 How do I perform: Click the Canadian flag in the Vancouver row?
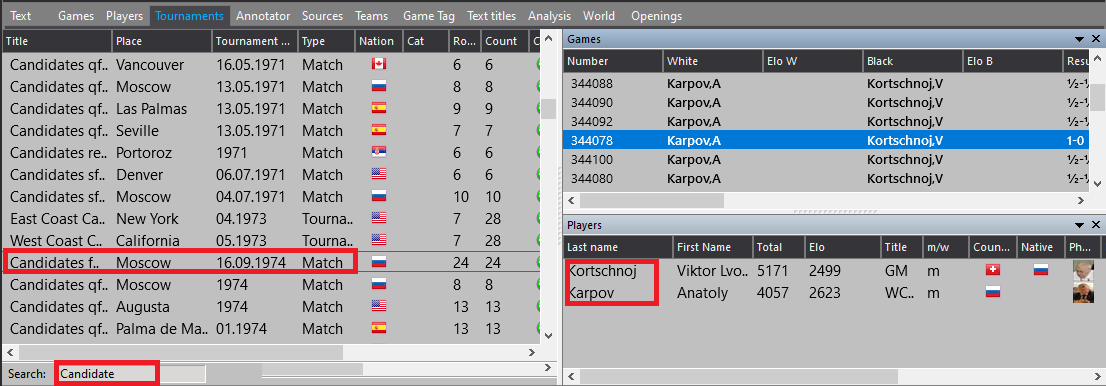[379, 64]
